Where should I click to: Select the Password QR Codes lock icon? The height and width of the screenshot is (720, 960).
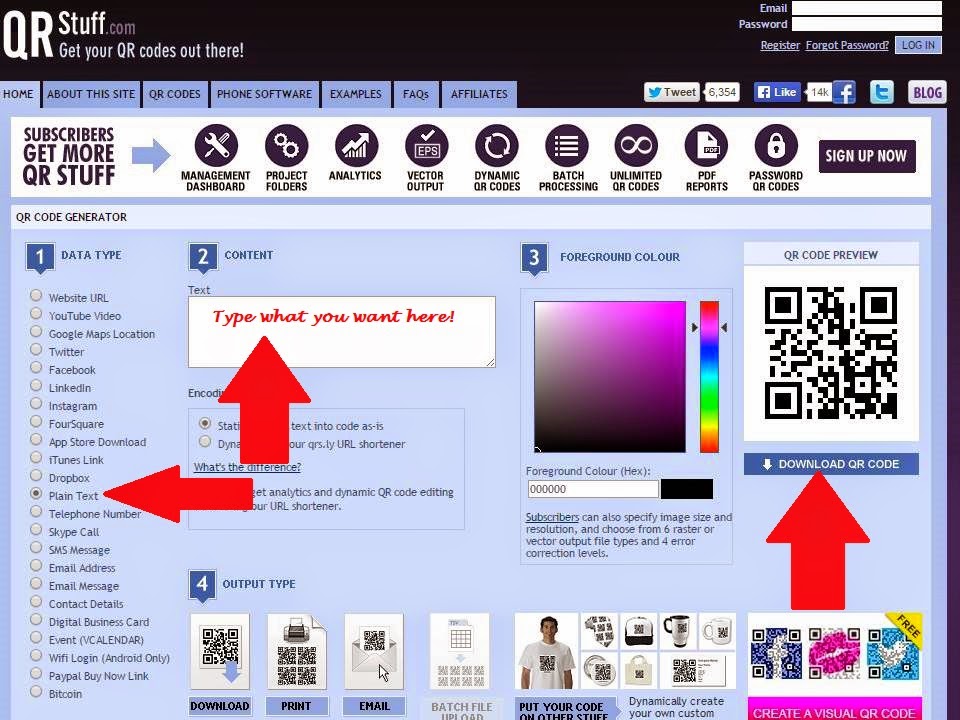[x=776, y=146]
